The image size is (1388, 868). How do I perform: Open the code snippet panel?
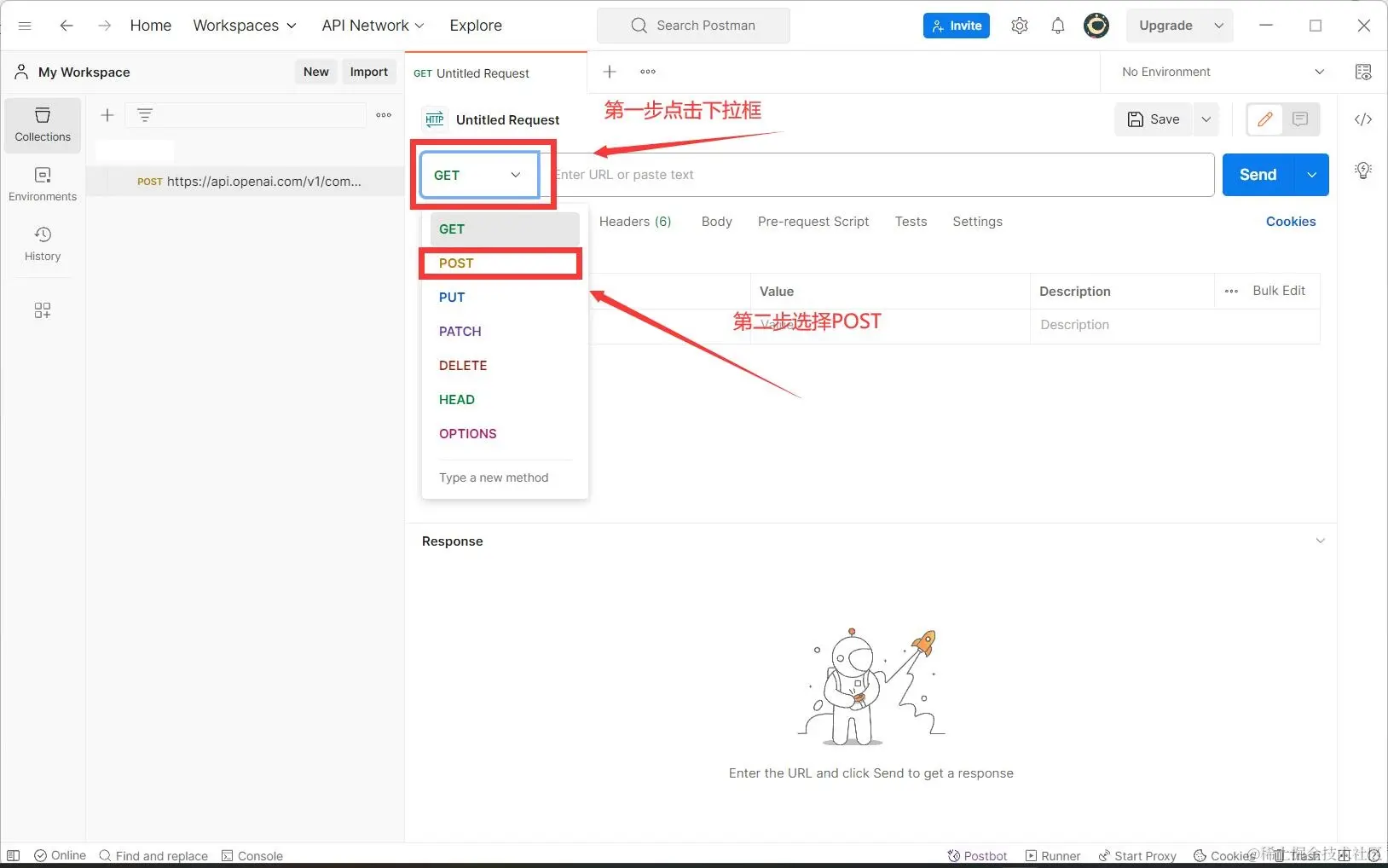click(x=1363, y=119)
